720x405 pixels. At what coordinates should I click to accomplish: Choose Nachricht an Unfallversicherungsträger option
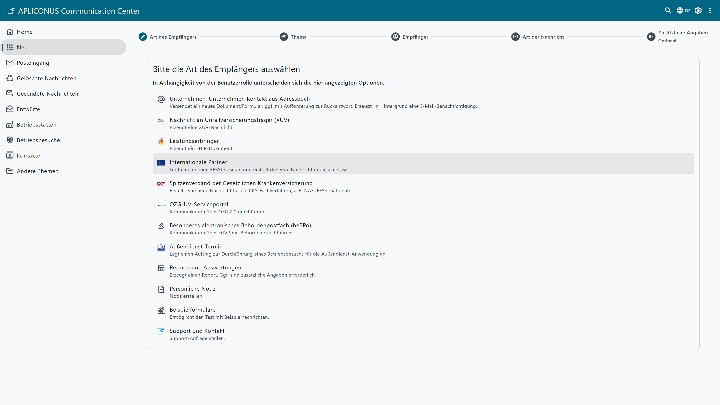[423, 123]
